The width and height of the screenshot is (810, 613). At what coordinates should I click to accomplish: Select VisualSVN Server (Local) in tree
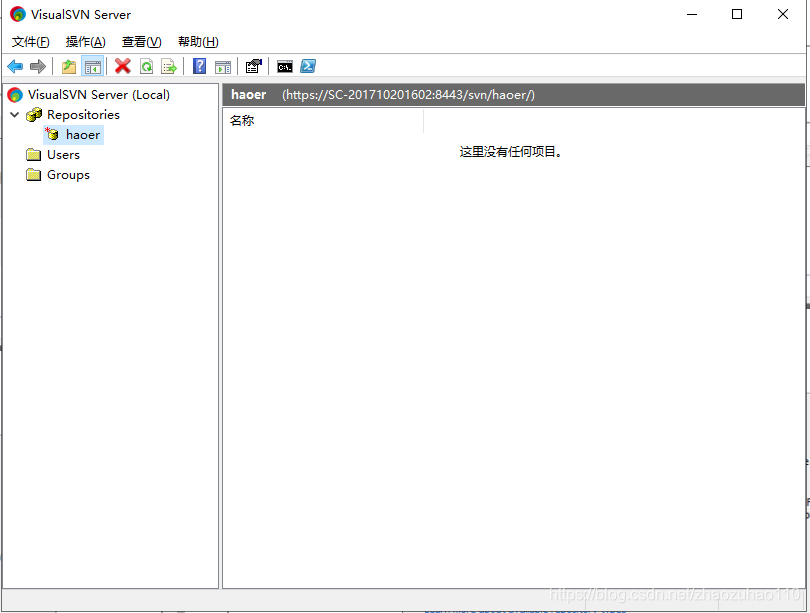(x=99, y=95)
